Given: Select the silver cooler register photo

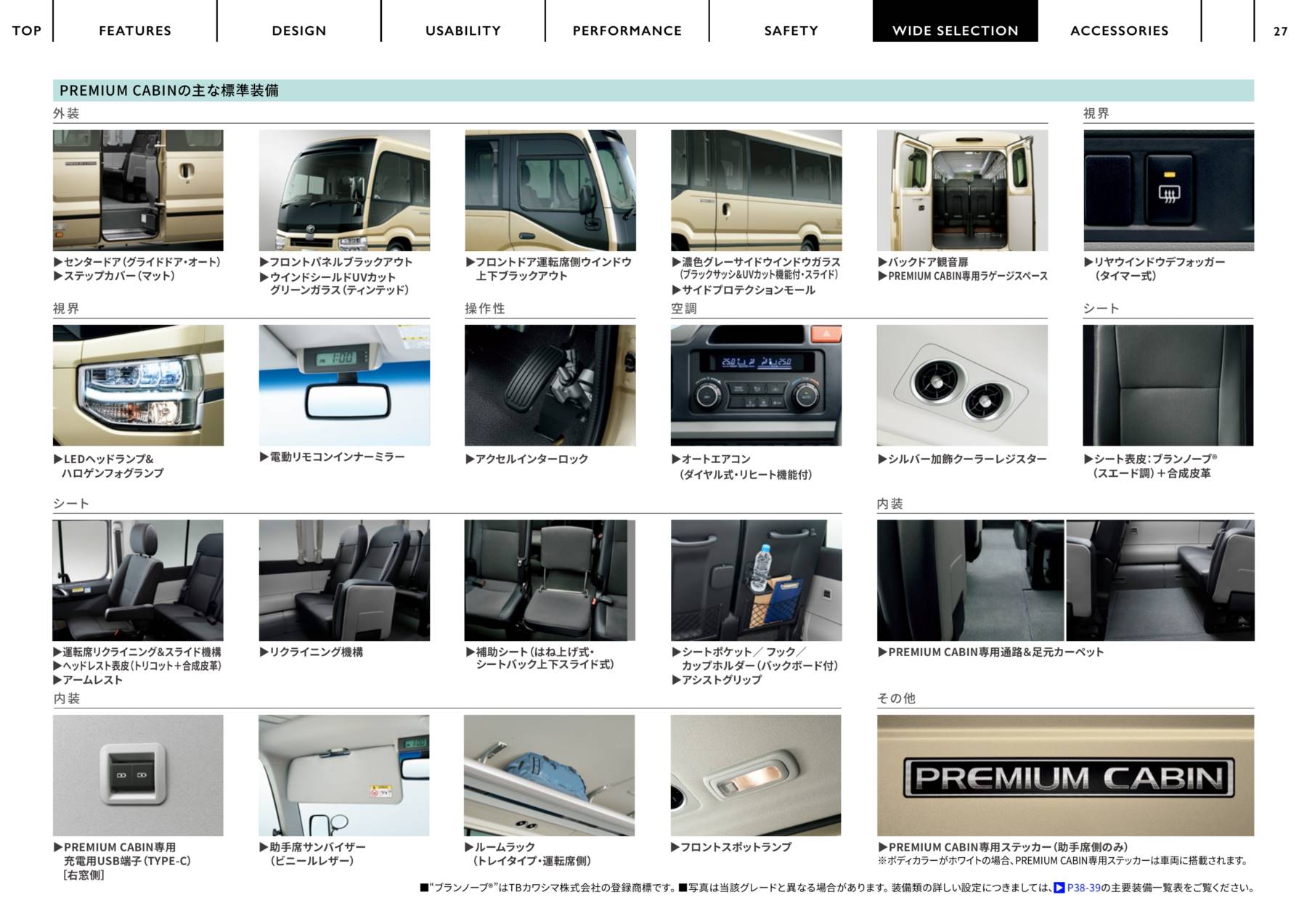Looking at the screenshot, I should [962, 385].
